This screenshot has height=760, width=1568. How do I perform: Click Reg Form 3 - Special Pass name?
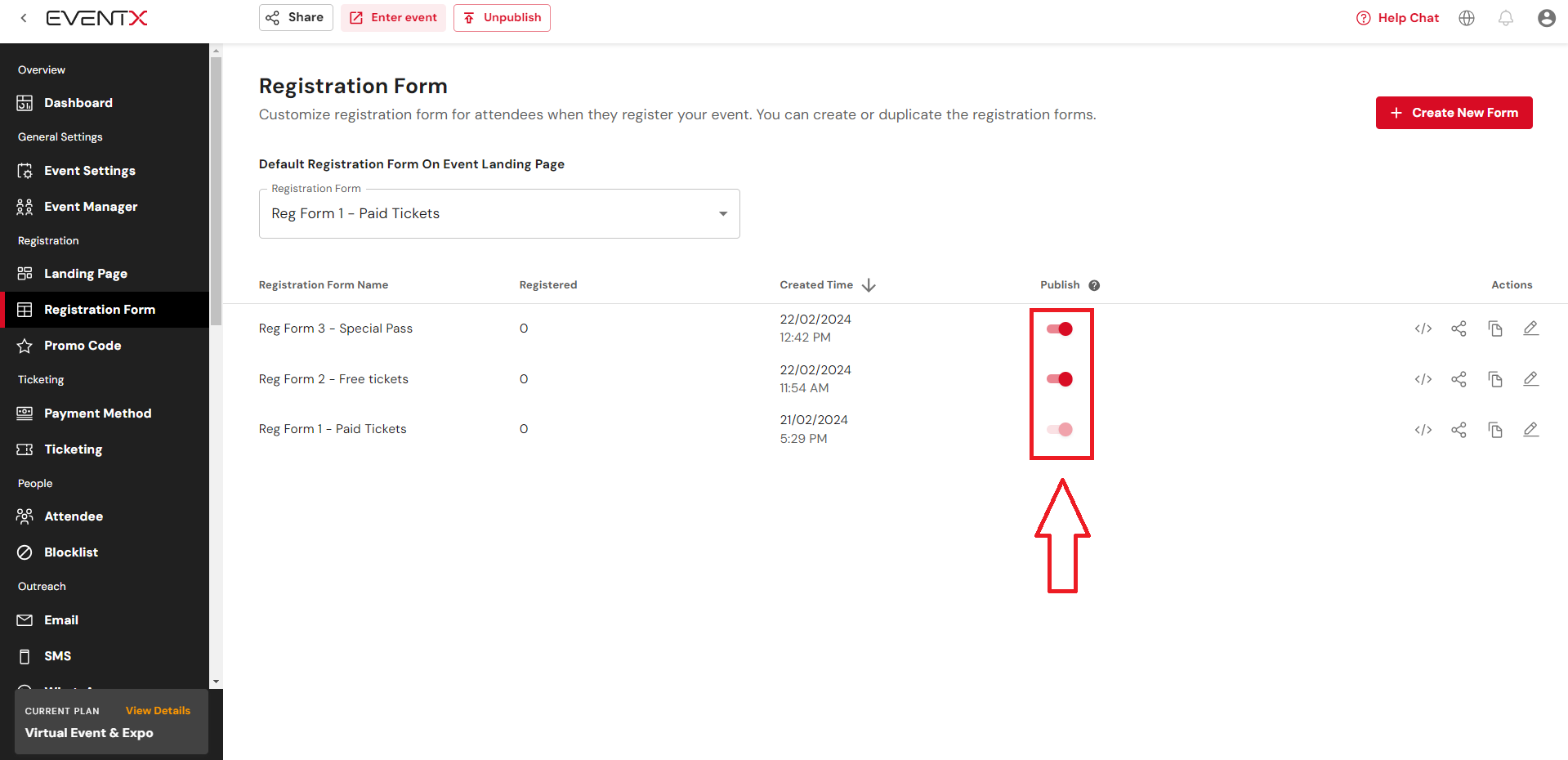pyautogui.click(x=336, y=329)
